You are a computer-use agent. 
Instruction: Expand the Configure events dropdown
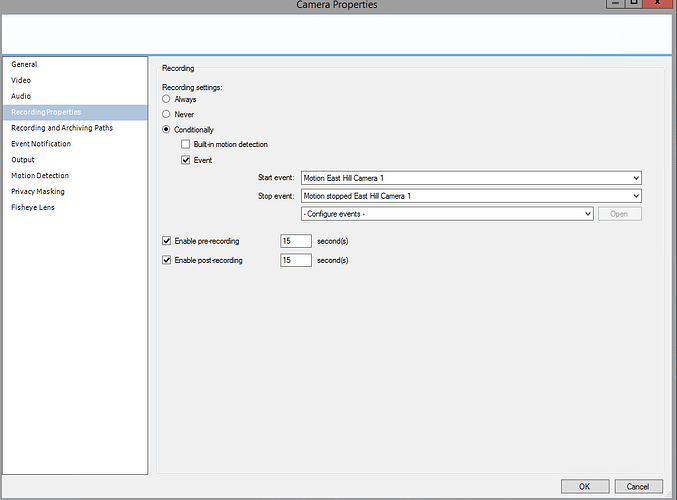pos(587,214)
